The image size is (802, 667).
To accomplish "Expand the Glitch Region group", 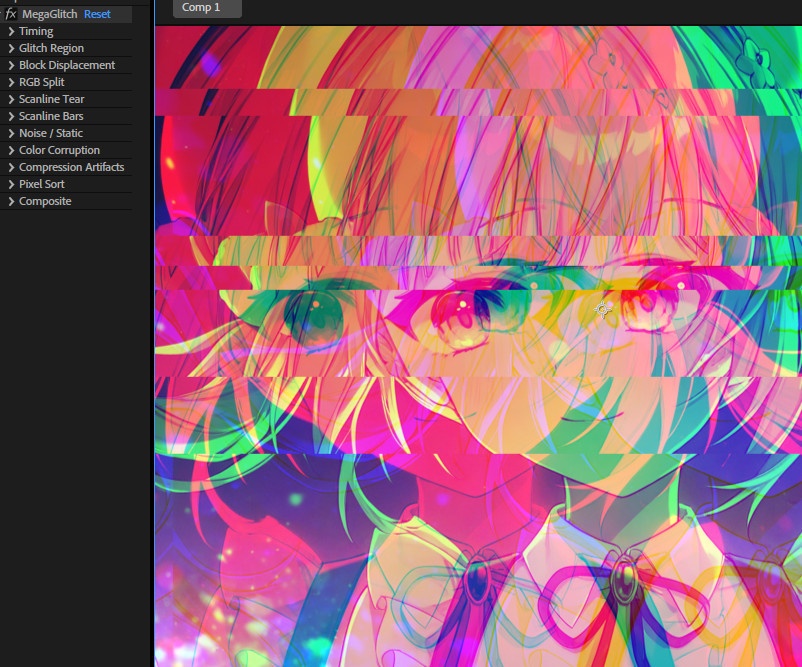I will tap(12, 48).
